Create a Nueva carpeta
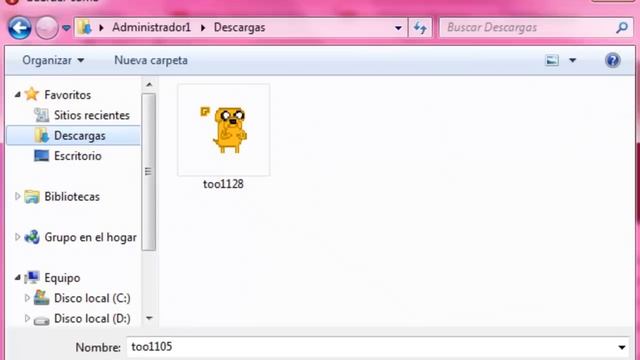The image size is (640, 360). pos(151,60)
